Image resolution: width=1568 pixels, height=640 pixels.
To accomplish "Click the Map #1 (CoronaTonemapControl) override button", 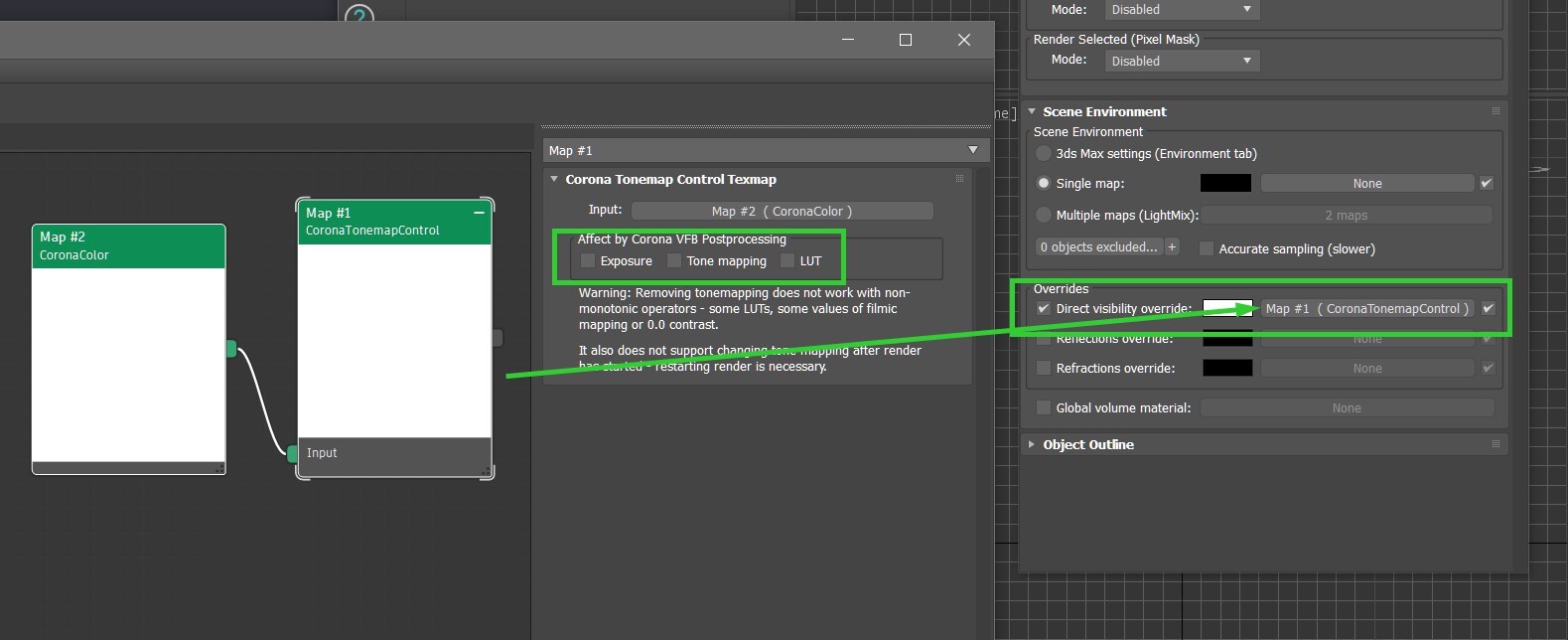I will tap(1366, 309).
